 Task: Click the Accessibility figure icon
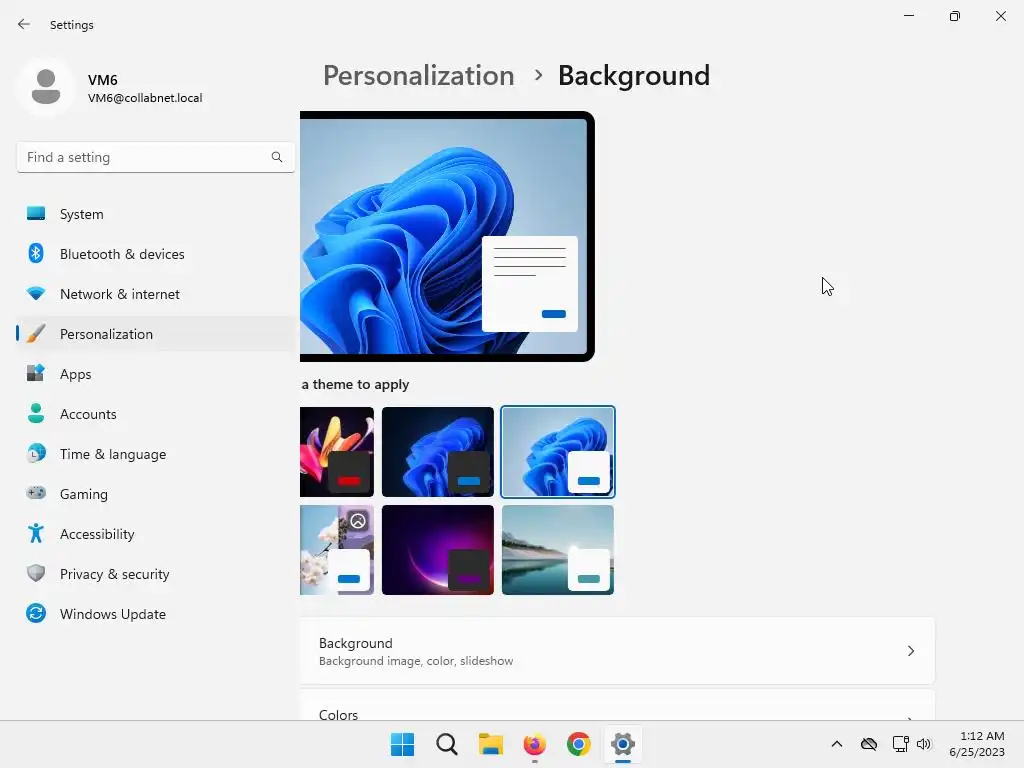(x=36, y=534)
